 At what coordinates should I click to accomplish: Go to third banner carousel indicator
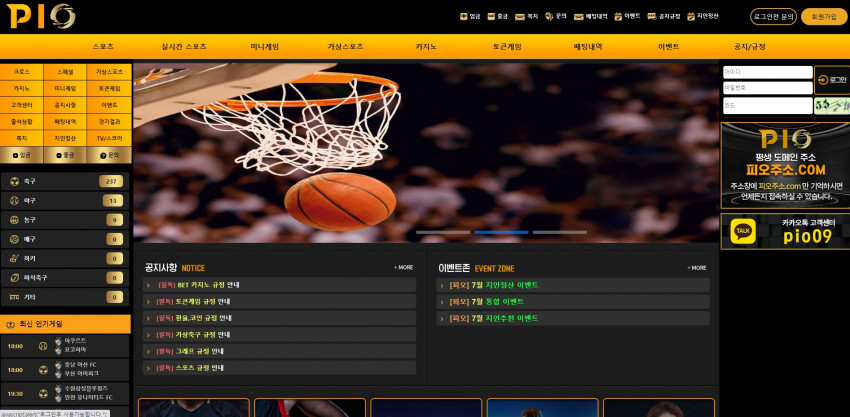click(x=560, y=232)
